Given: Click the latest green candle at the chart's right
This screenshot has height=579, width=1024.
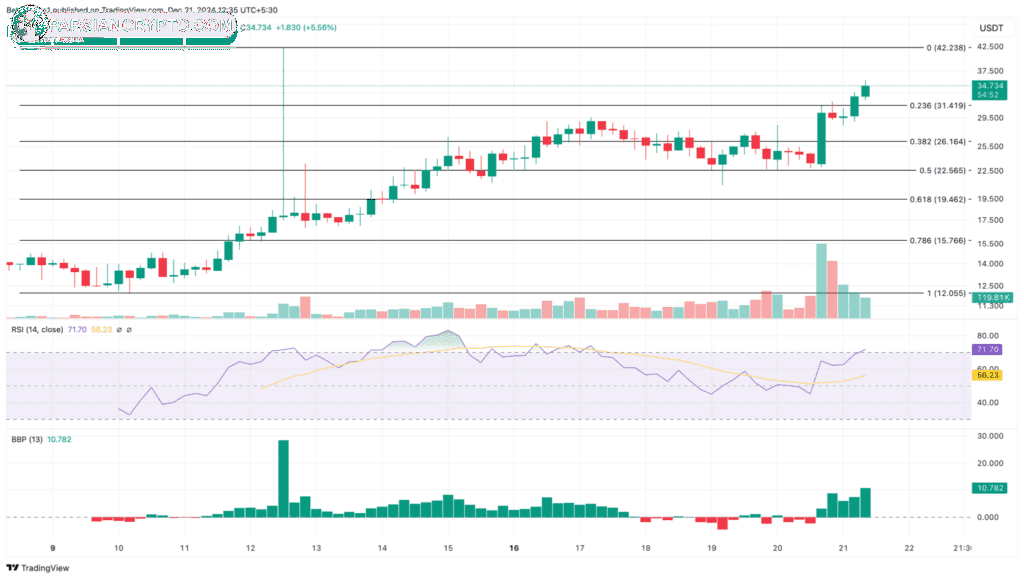Looking at the screenshot, I should click(865, 91).
